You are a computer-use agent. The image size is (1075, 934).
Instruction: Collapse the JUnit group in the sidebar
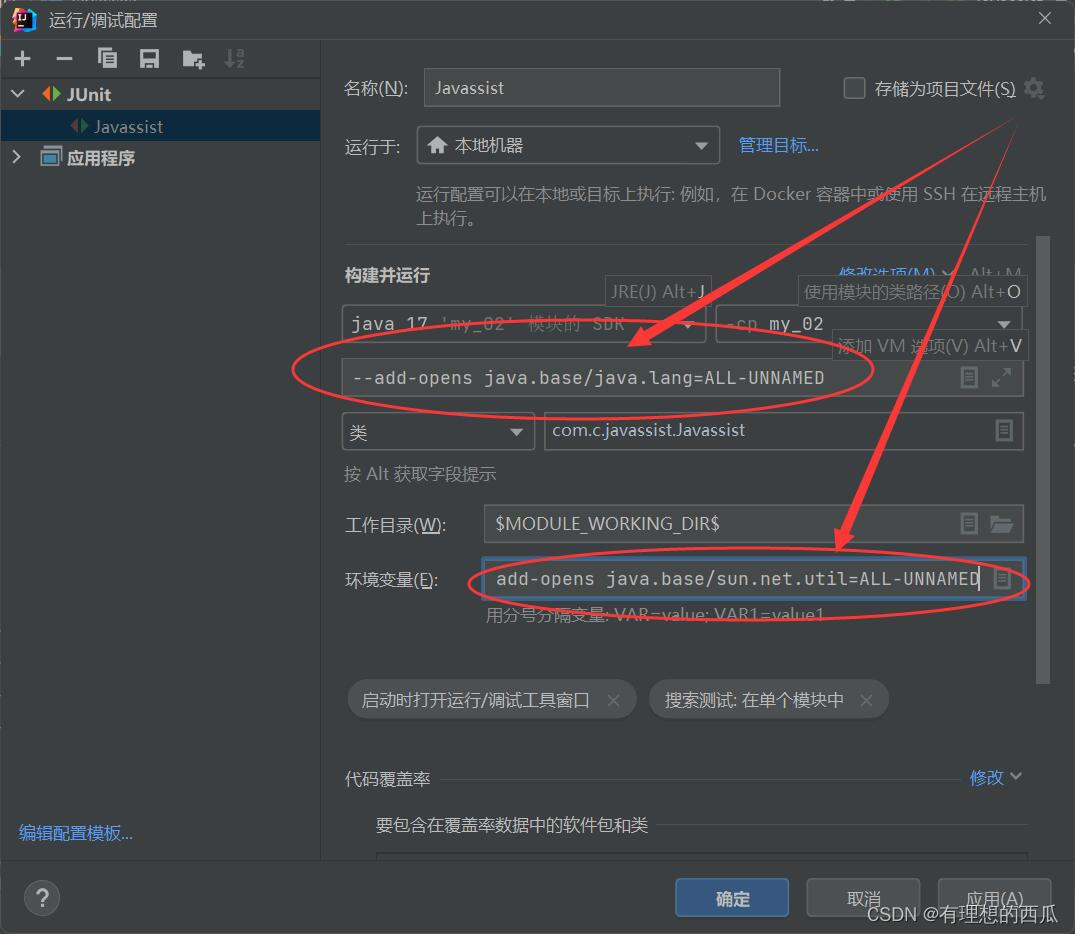tap(16, 93)
